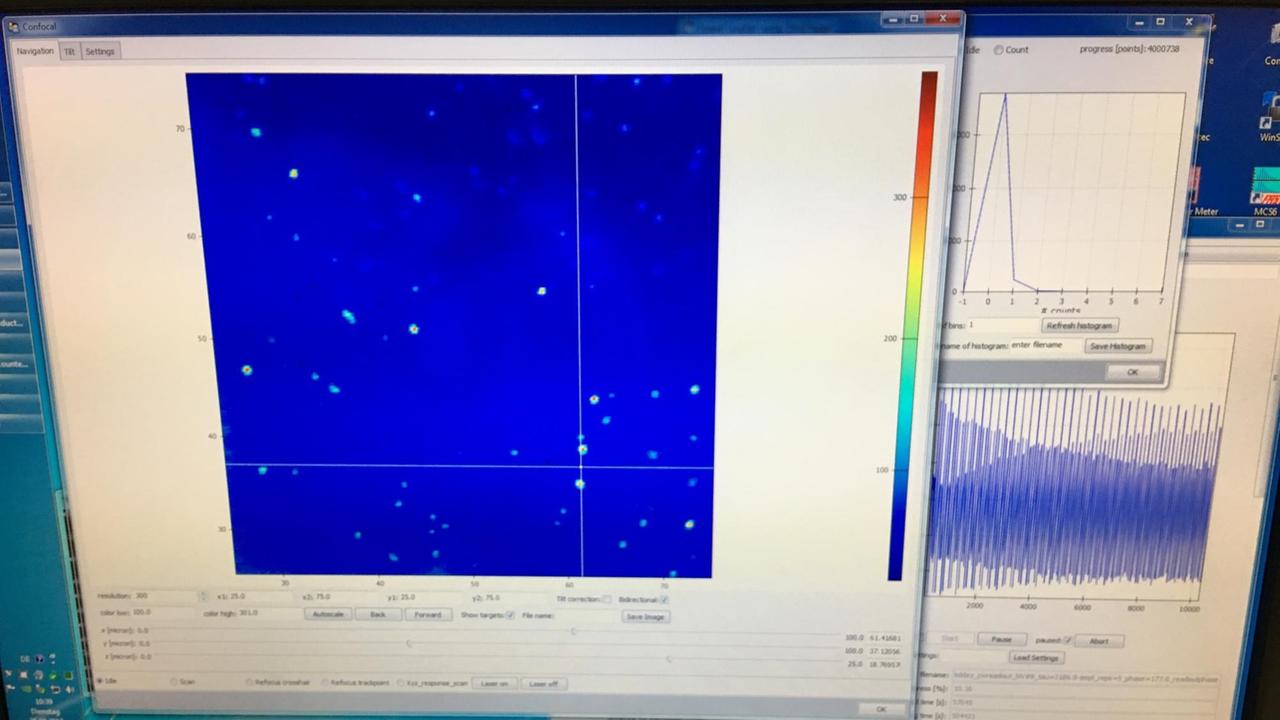Screen dimensions: 1280x720
Task: Toggle the Bidirectional checkbox
Action: [x=664, y=599]
